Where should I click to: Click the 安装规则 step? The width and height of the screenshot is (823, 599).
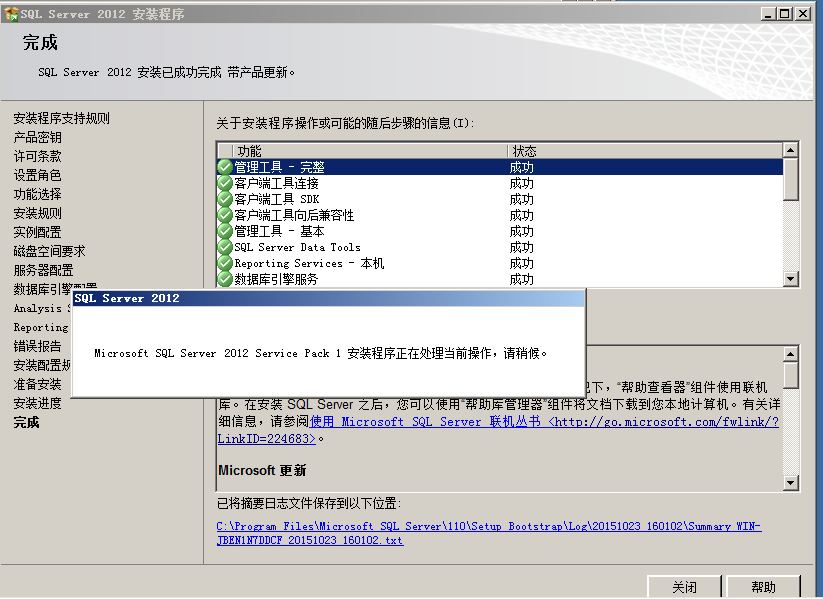[x=37, y=213]
